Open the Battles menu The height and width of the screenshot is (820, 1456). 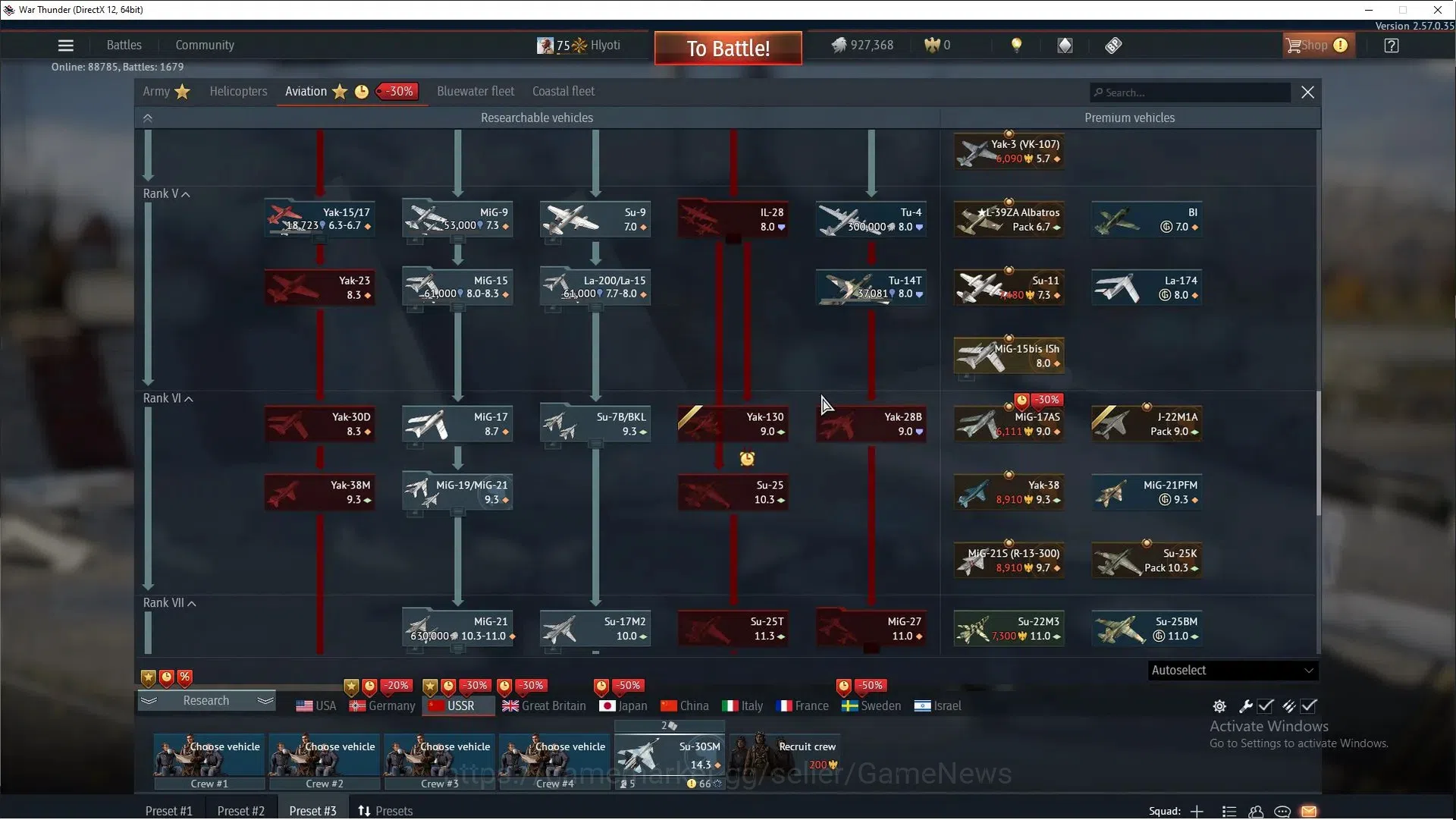pos(124,46)
